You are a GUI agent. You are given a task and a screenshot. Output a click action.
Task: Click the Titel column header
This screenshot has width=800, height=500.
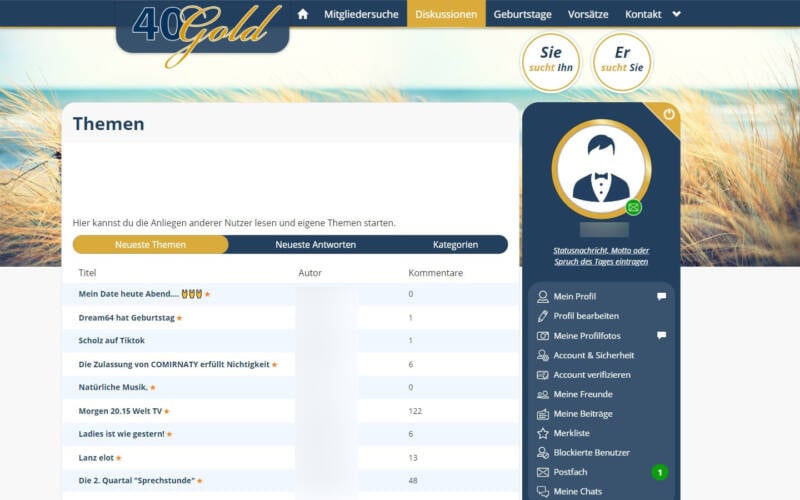point(87,273)
